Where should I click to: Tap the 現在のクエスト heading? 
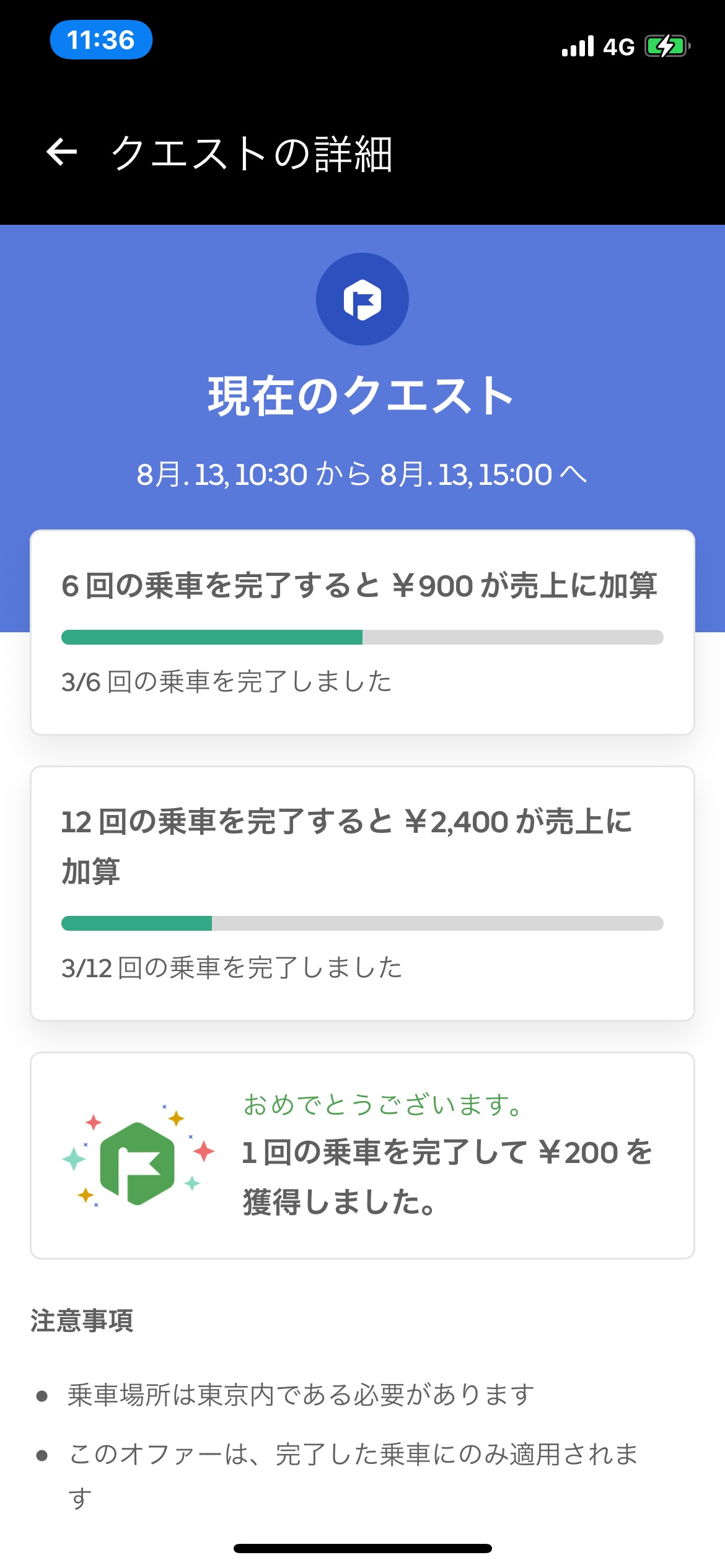click(x=361, y=396)
